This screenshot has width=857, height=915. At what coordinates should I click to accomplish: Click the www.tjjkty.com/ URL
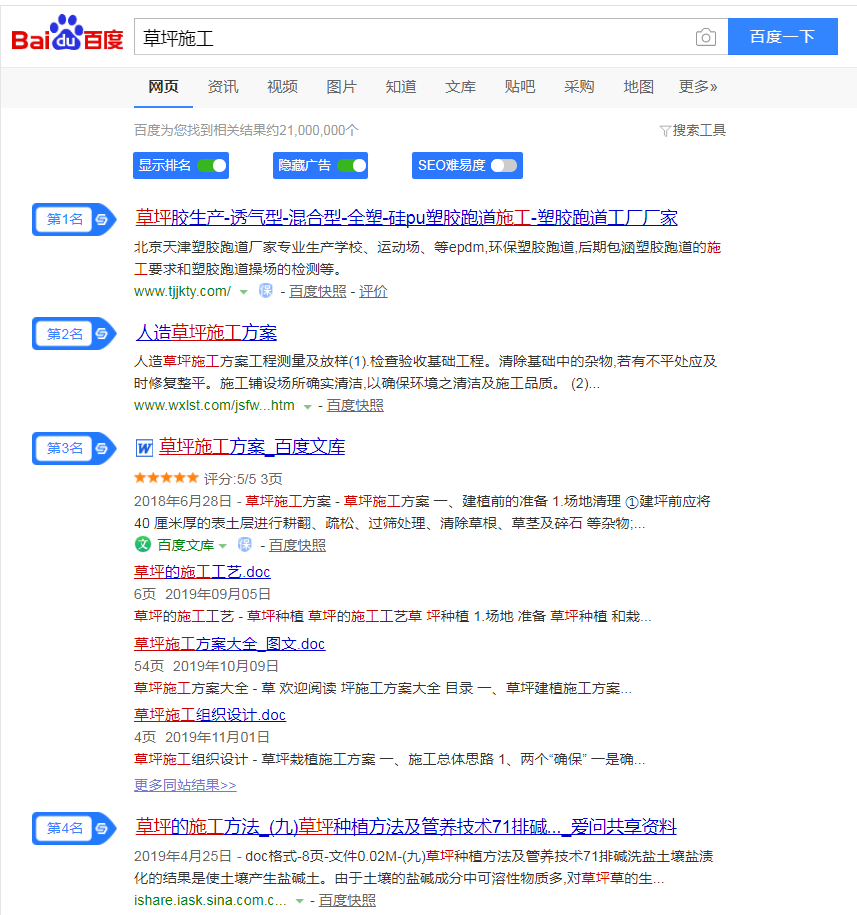[183, 291]
